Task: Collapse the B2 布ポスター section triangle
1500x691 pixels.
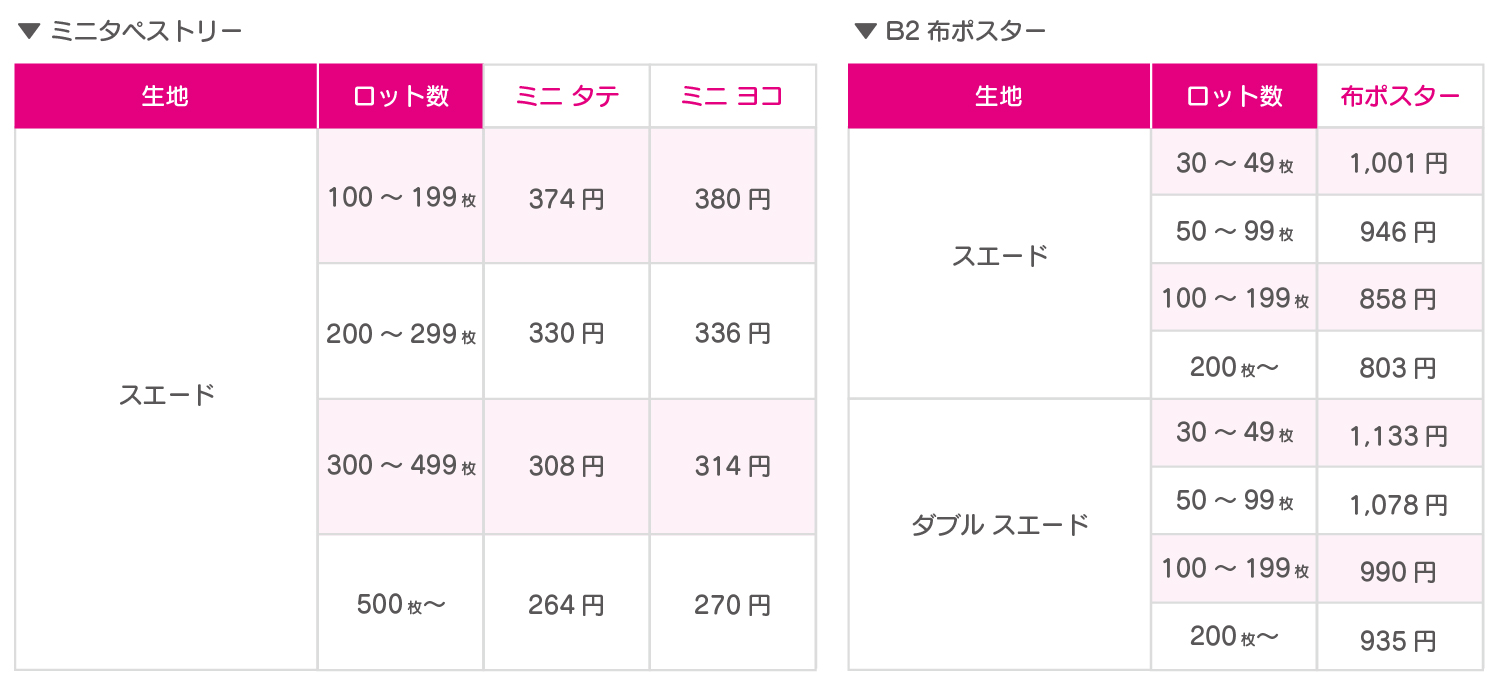Action: pos(865,31)
